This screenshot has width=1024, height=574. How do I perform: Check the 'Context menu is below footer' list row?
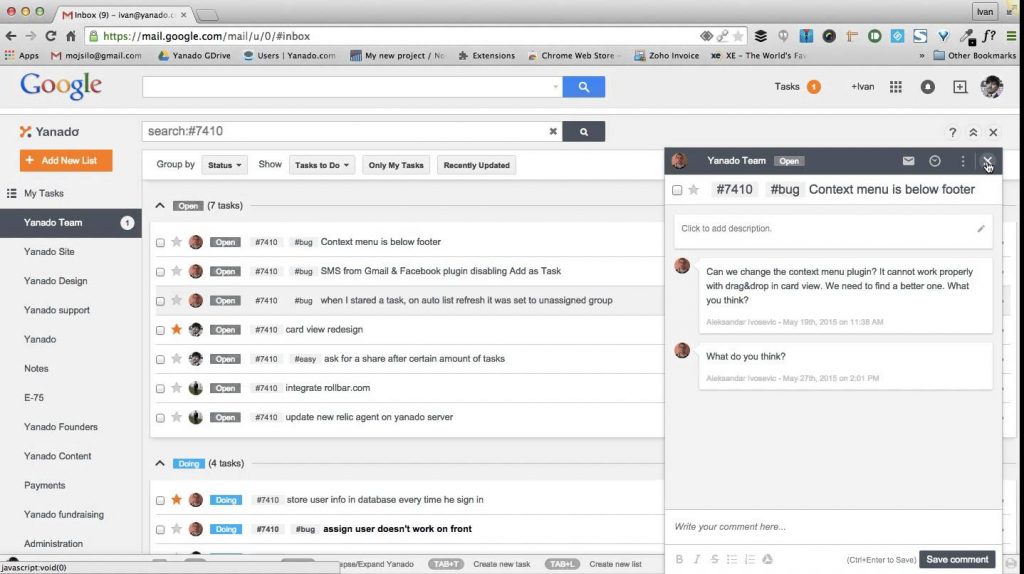tap(160, 242)
